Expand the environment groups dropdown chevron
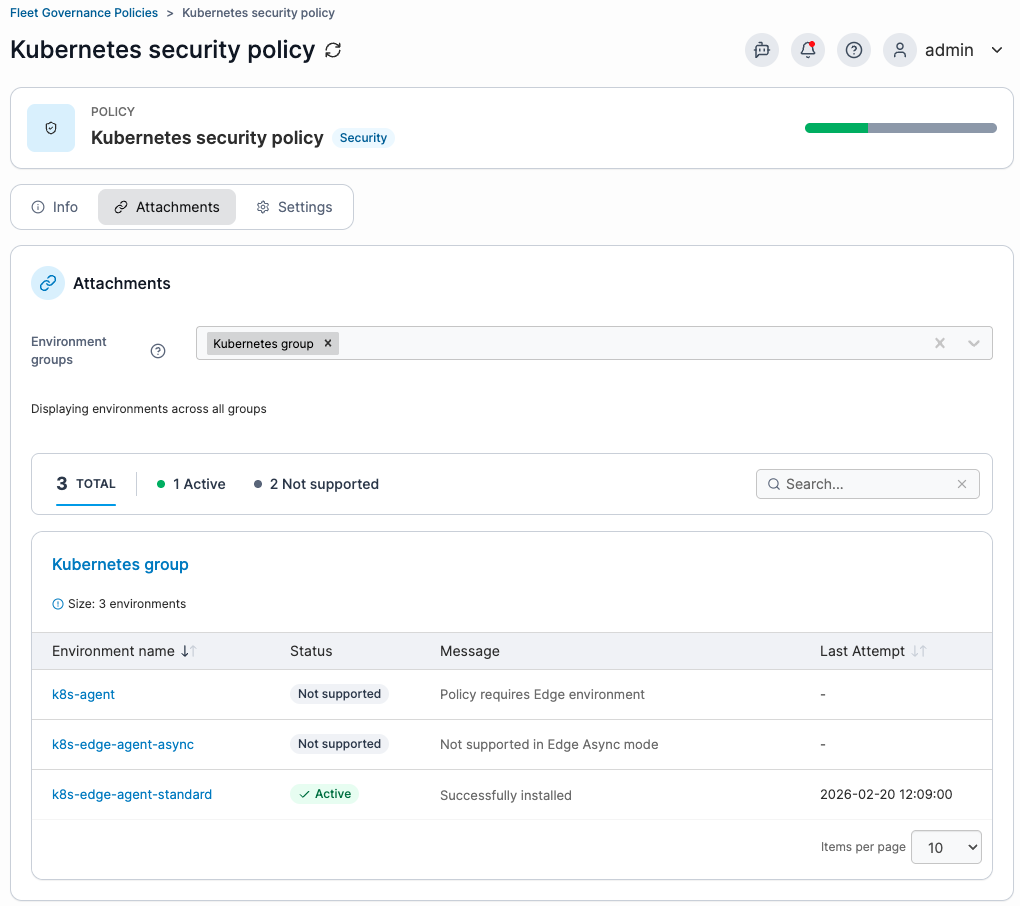1020x906 pixels. click(x=974, y=343)
